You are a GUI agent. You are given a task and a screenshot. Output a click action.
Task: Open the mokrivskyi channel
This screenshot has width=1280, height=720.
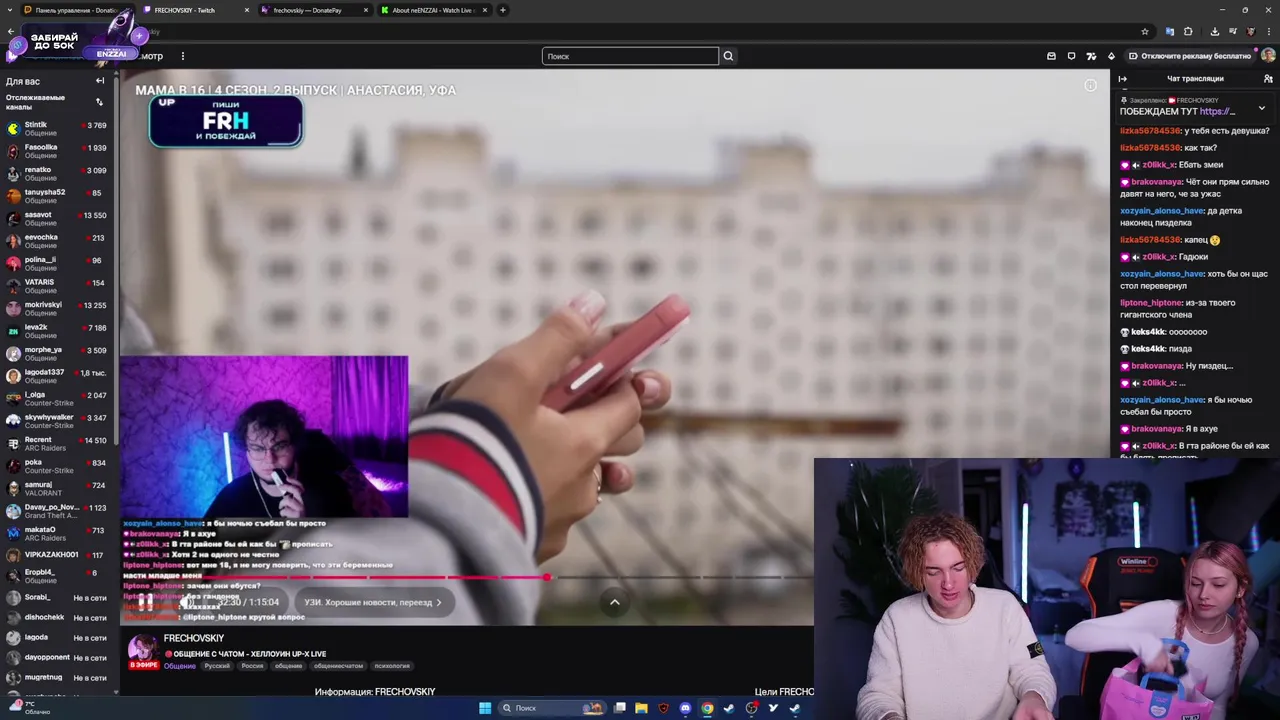pyautogui.click(x=59, y=309)
